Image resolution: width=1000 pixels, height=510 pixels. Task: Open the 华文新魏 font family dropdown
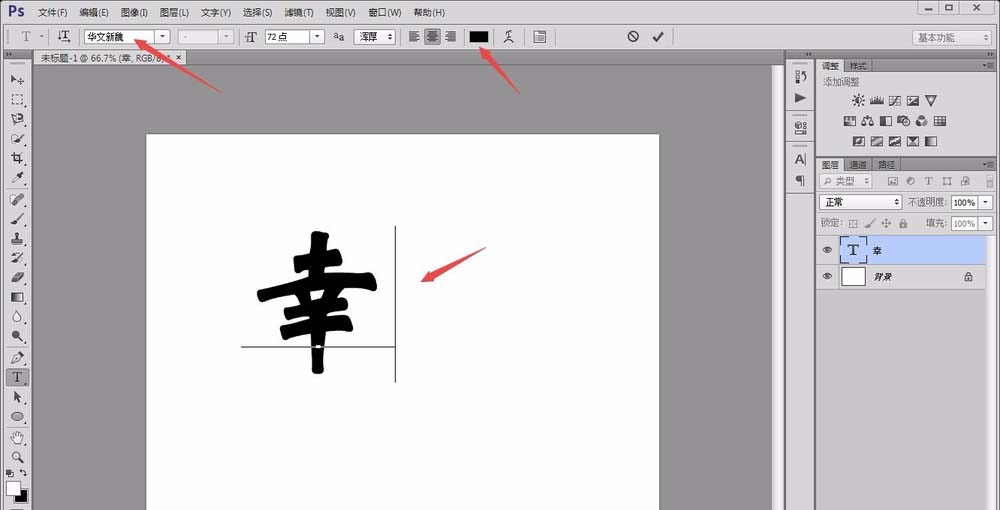(163, 37)
